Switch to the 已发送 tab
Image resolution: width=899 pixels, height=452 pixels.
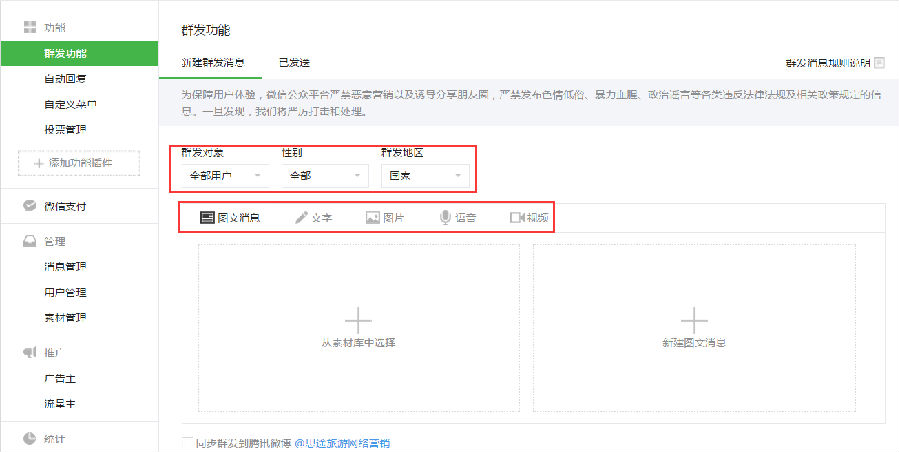[294, 62]
